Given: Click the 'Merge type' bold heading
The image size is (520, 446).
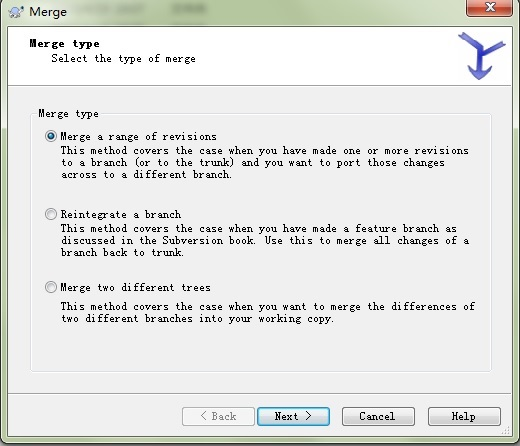Looking at the screenshot, I should coord(64,44).
